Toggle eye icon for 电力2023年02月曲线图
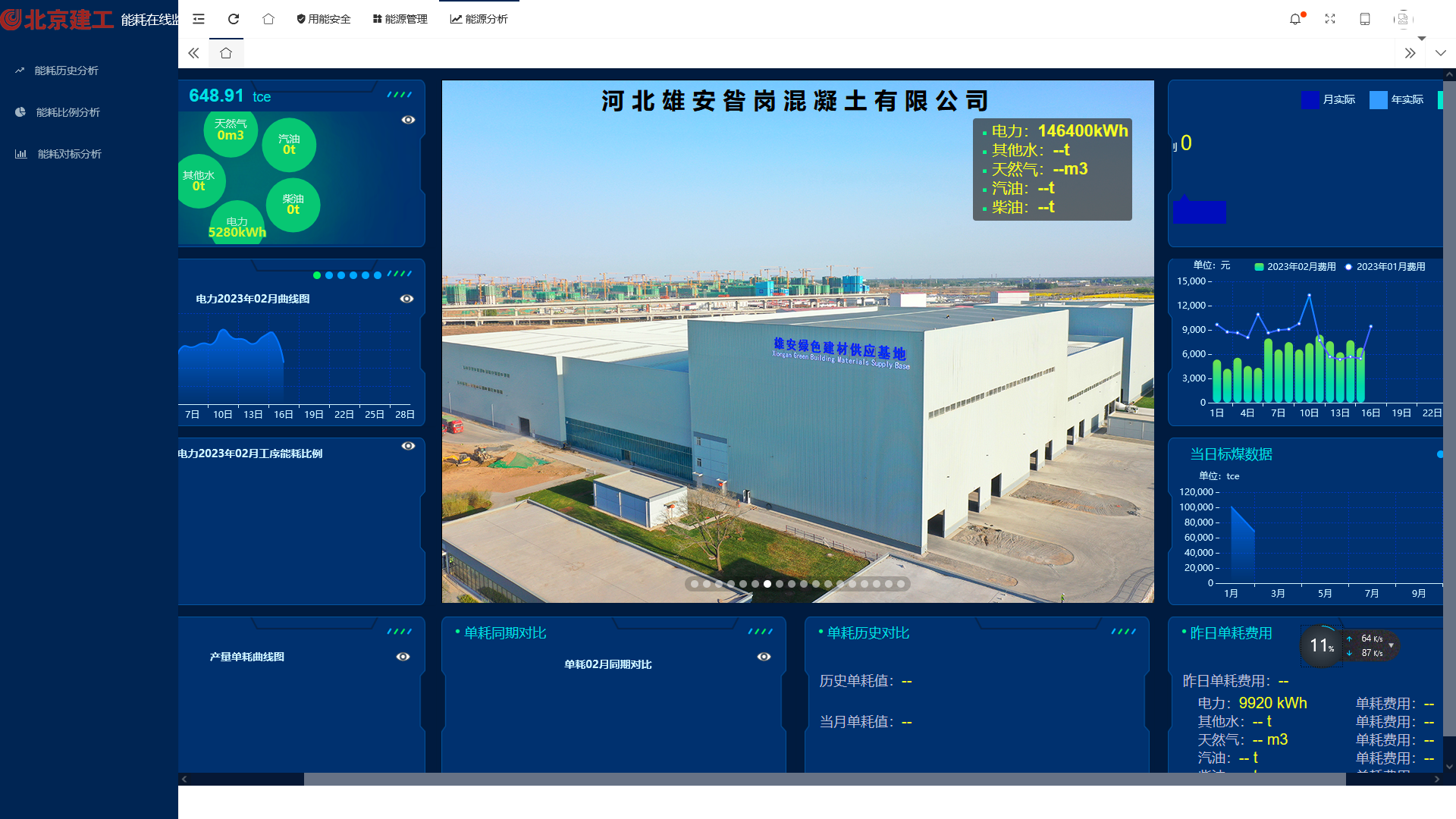The image size is (1456, 819). coord(406,299)
